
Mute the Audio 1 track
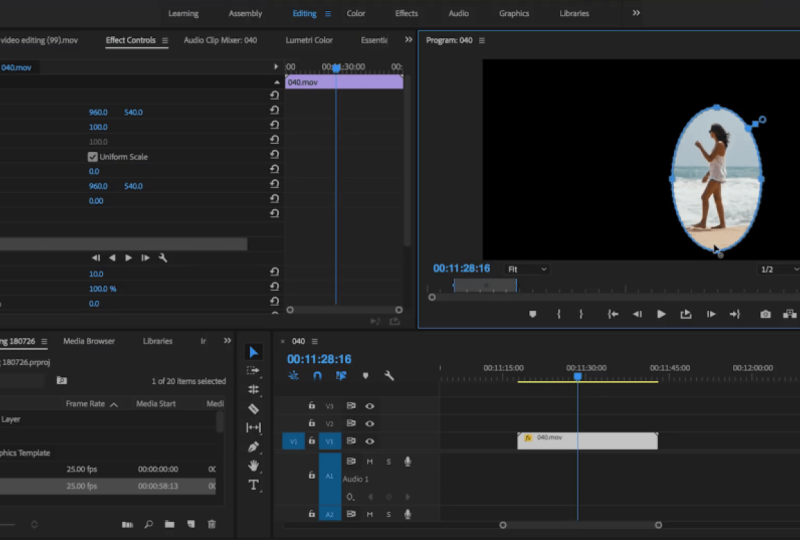click(370, 462)
